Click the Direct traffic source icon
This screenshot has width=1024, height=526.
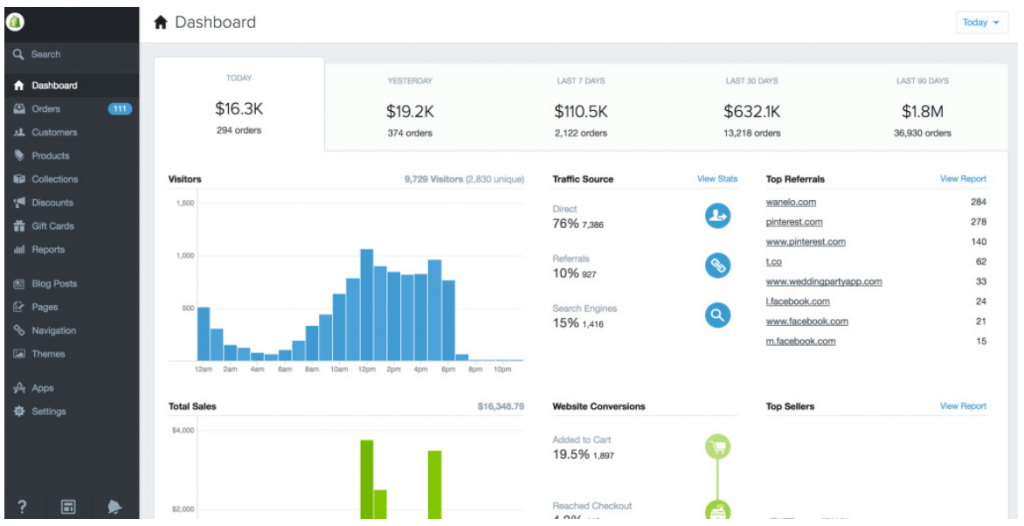pos(717,214)
